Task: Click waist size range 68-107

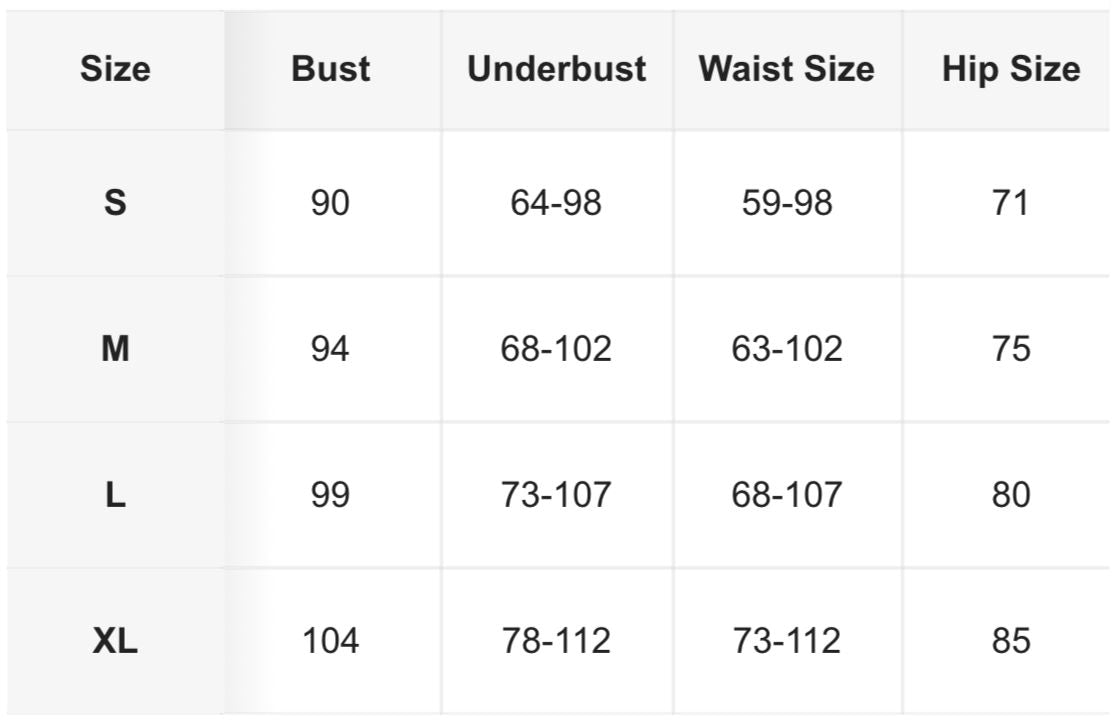Action: 786,495
